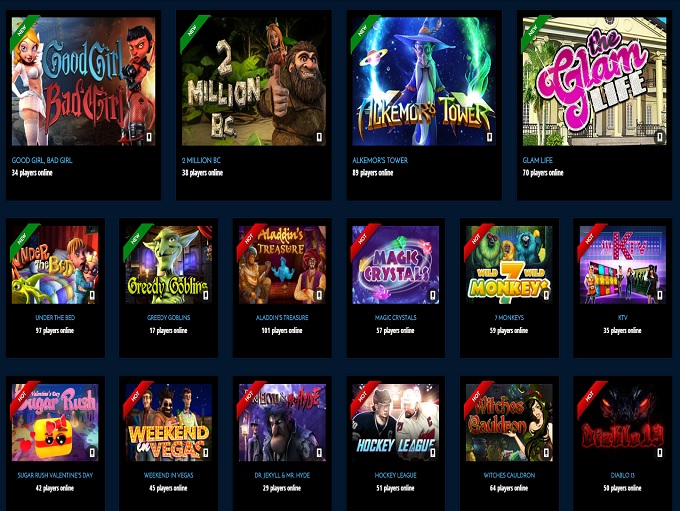Screen dimensions: 680x511
Task: Click the NEW ribbon on Under the Bed
Action: click(x=24, y=241)
